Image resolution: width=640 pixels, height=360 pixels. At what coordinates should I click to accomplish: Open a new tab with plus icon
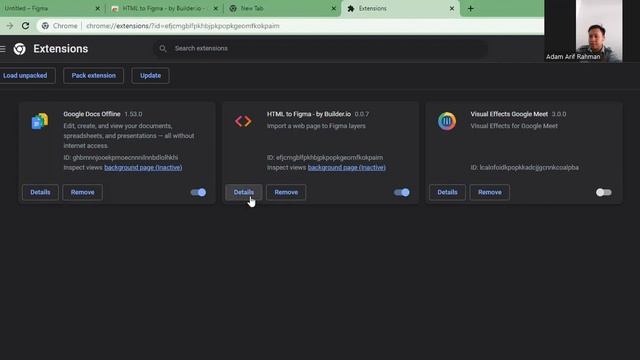point(471,8)
